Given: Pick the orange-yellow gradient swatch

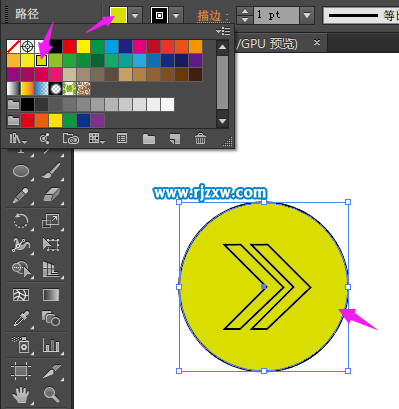Looking at the screenshot, I should [x=27, y=89].
